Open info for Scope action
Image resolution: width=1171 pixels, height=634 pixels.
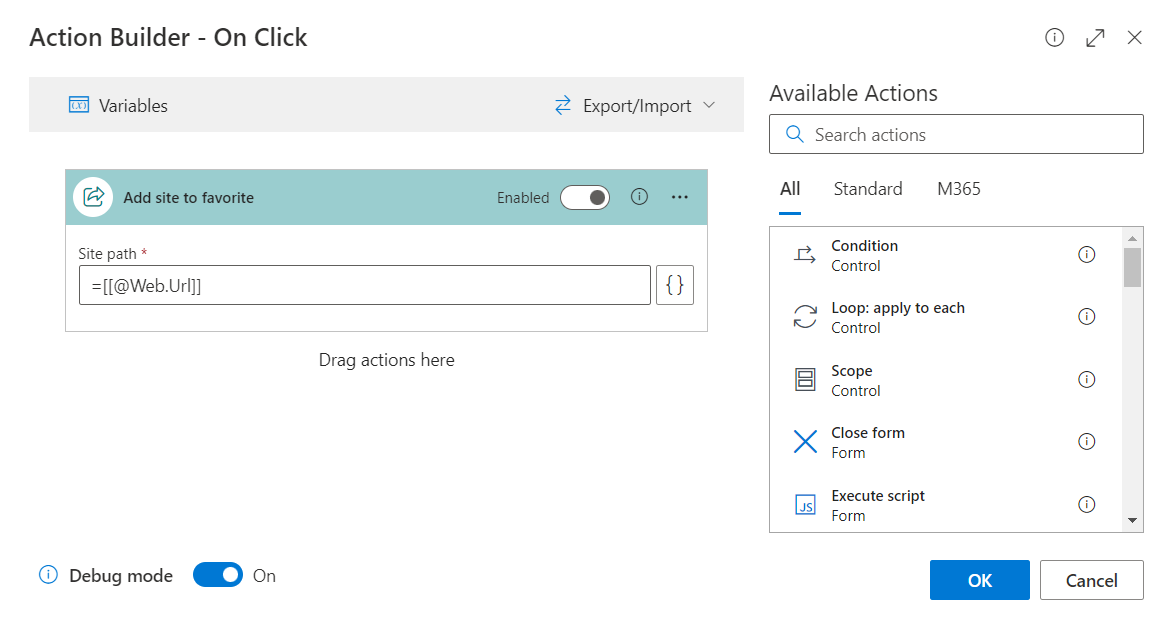pyautogui.click(x=1087, y=379)
